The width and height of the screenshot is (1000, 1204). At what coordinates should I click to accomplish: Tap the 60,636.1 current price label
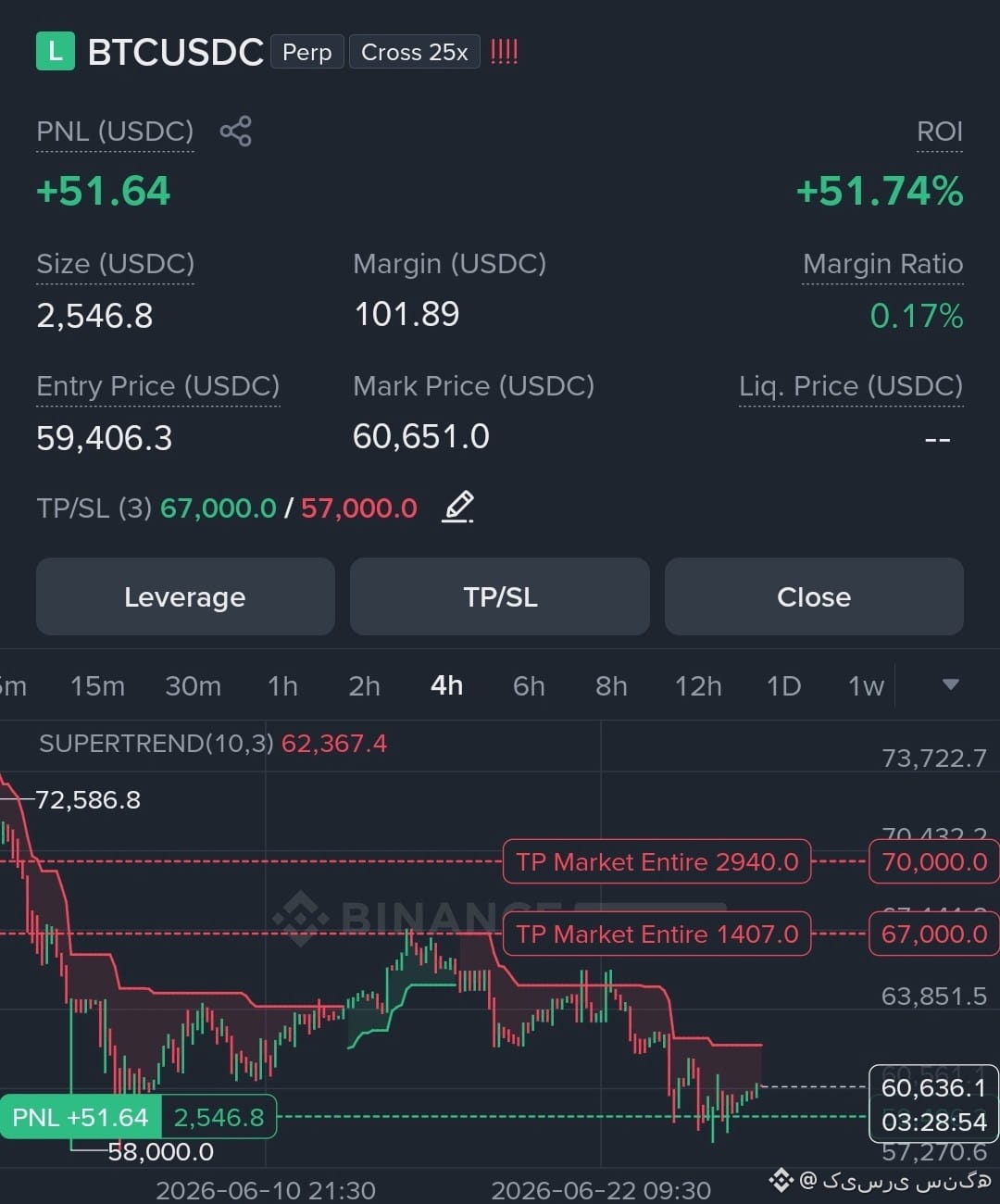tap(933, 1086)
